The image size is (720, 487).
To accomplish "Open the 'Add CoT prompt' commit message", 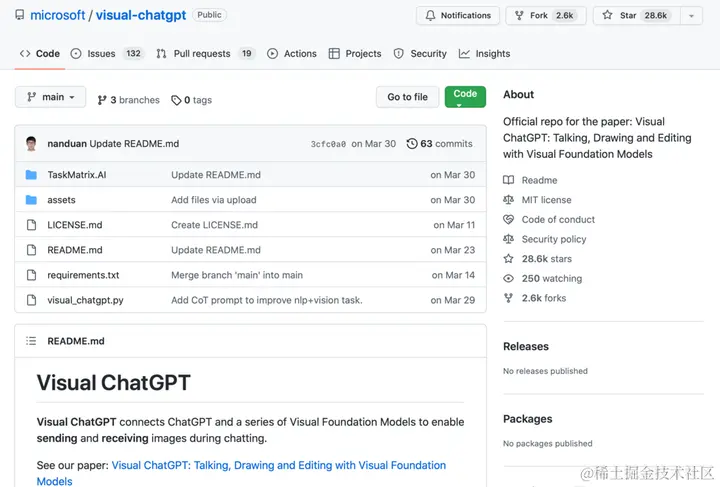I will pyautogui.click(x=267, y=300).
